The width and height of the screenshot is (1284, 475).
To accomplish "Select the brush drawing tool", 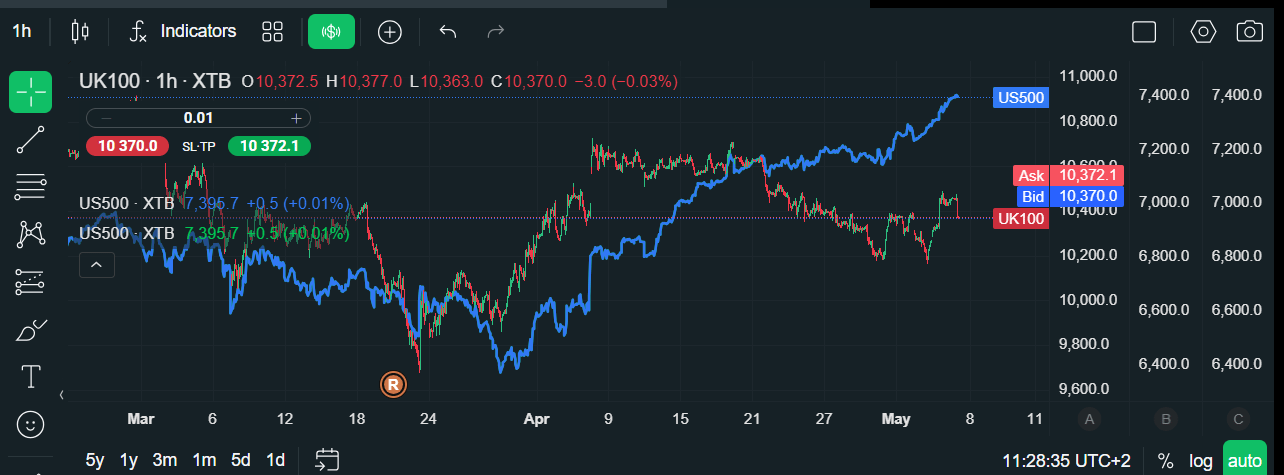I will [31, 329].
